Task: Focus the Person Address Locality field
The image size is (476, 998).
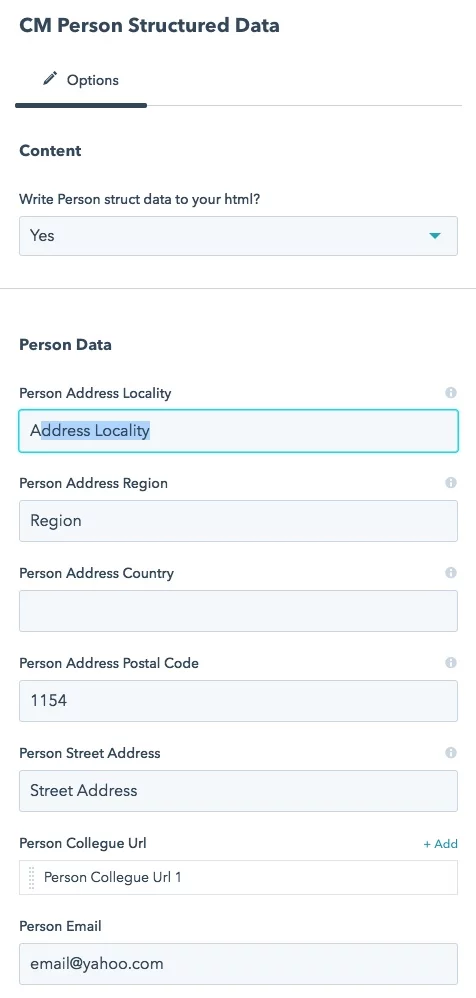Action: point(238,431)
